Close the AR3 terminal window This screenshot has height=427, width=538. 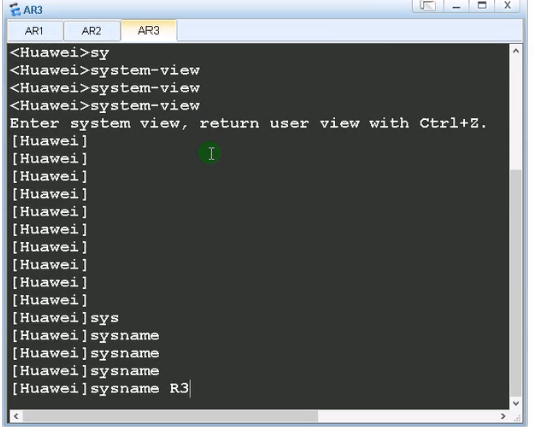point(507,5)
